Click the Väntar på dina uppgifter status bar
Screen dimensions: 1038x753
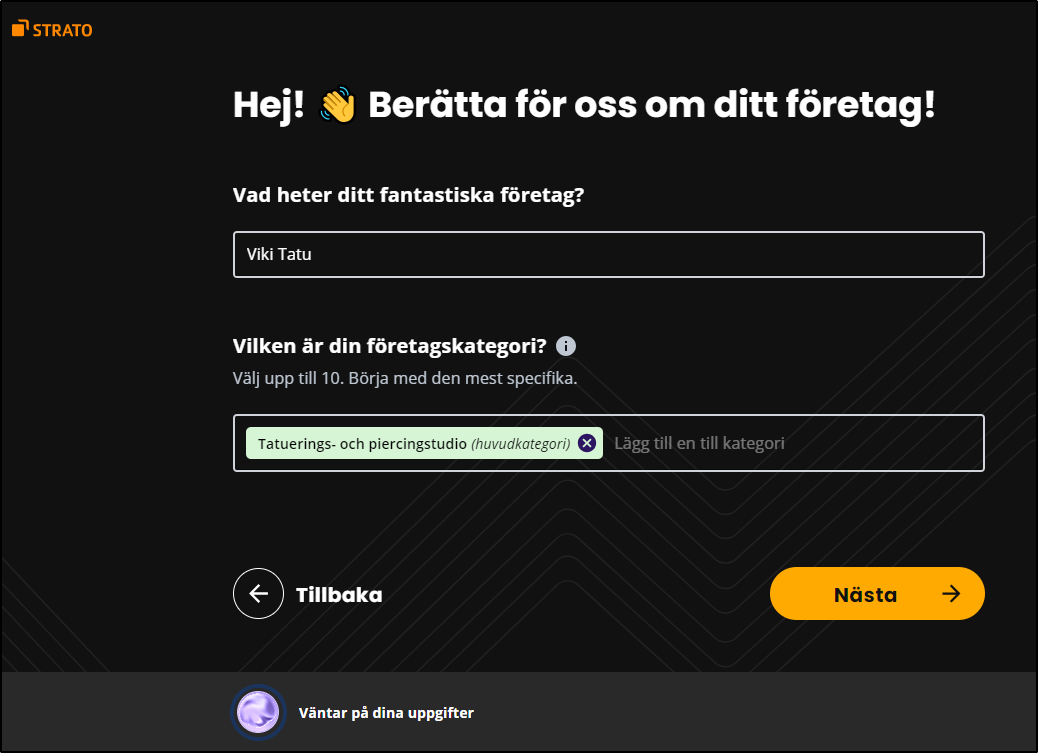point(386,712)
